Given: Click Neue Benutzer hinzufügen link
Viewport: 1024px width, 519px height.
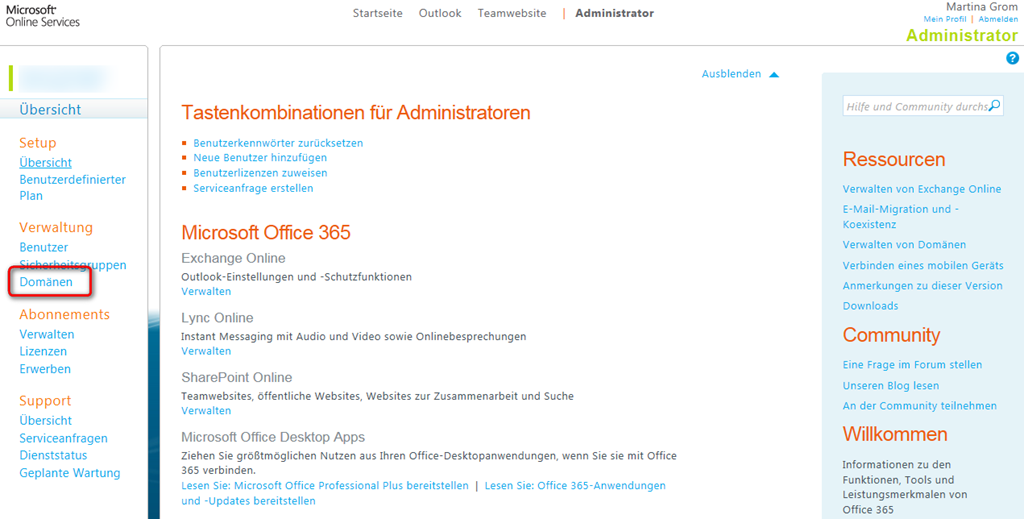Looking at the screenshot, I should click(x=260, y=158).
